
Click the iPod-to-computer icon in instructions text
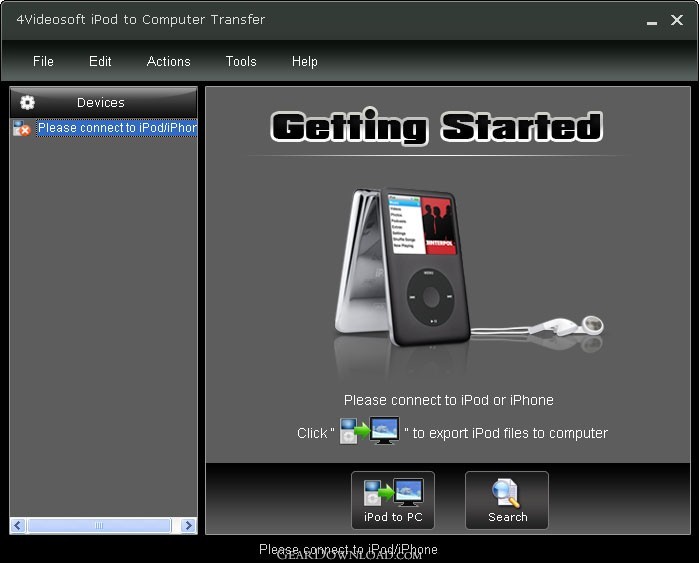[369, 431]
